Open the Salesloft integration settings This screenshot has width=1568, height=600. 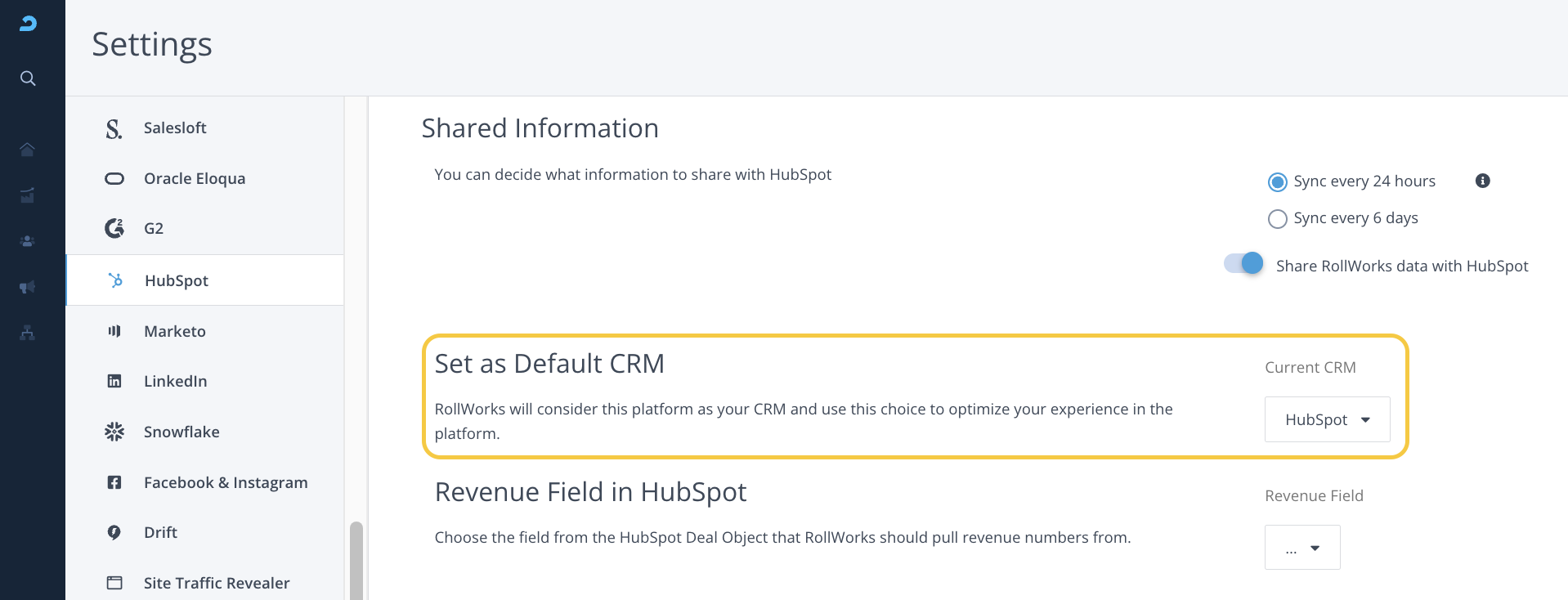click(175, 128)
